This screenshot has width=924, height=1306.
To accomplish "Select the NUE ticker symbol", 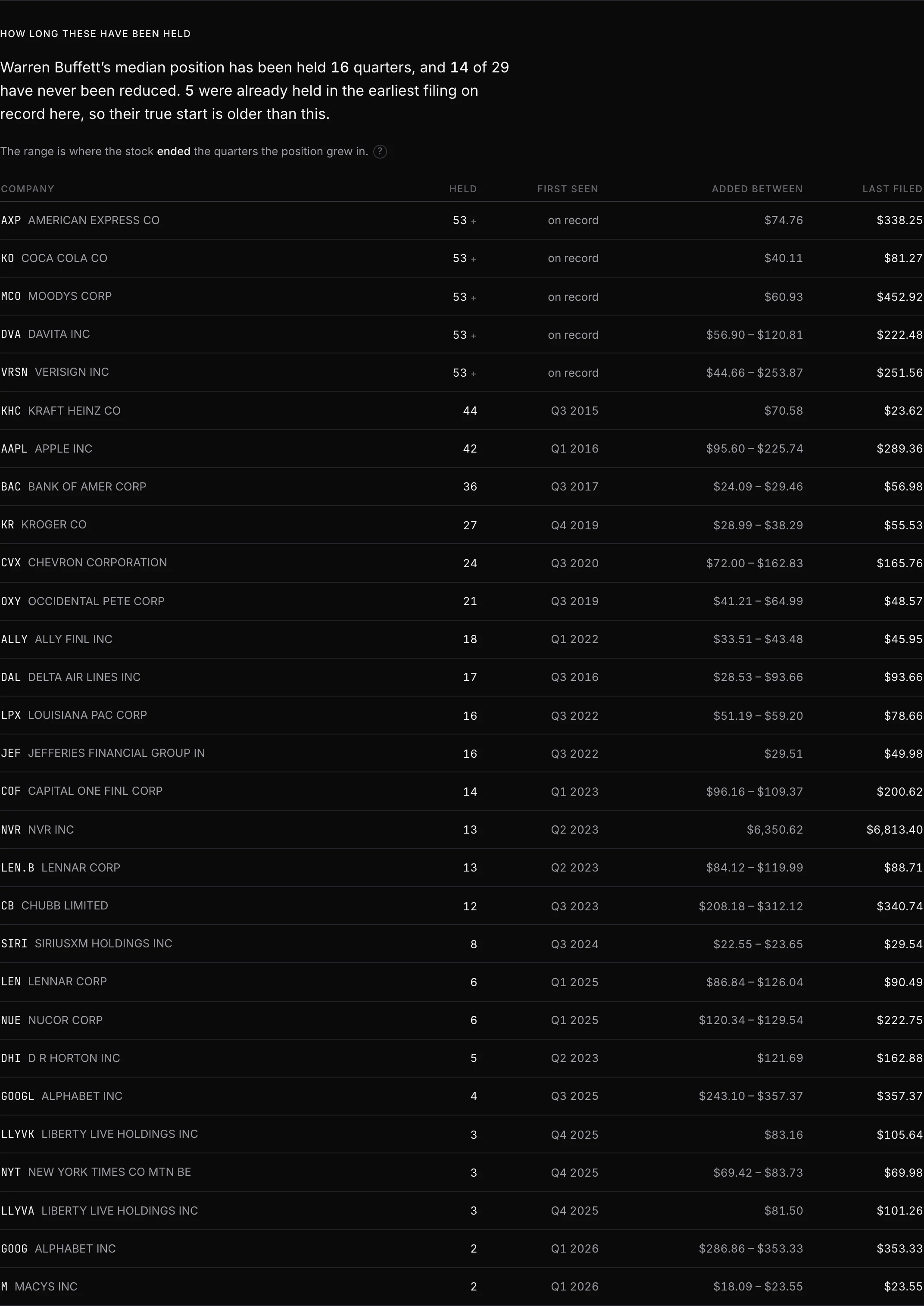I will (x=11, y=1020).
